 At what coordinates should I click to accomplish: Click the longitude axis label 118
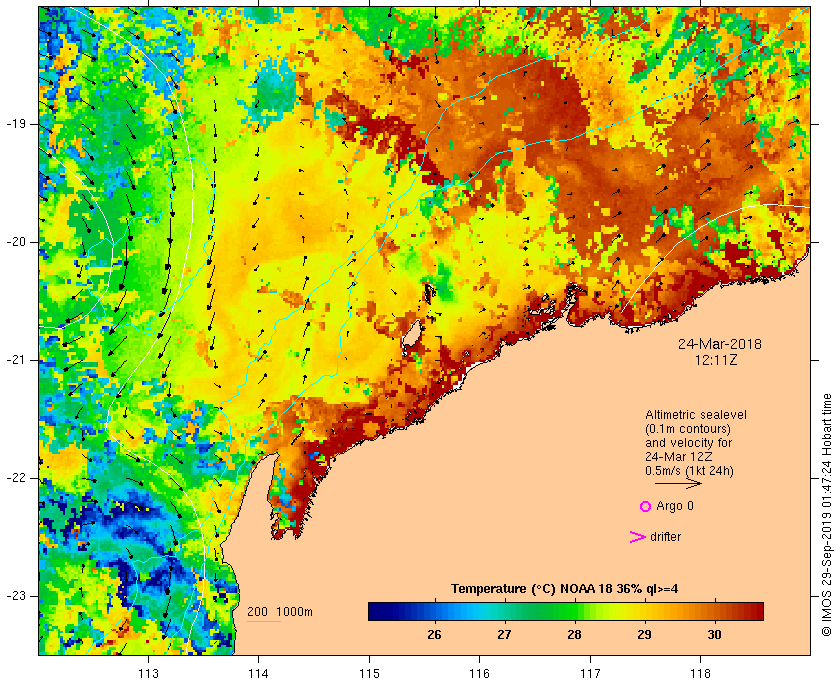pyautogui.click(x=701, y=673)
